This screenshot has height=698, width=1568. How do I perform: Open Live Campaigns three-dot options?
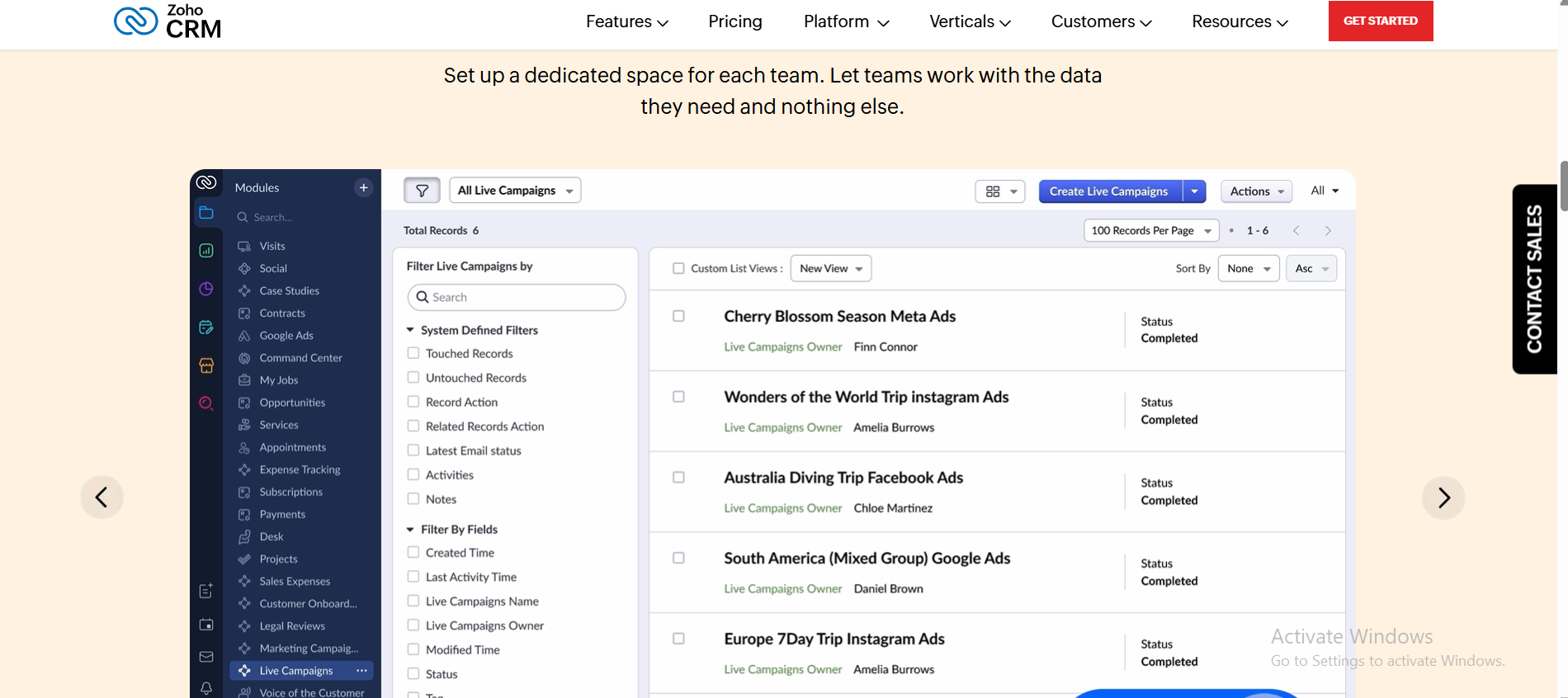pyautogui.click(x=361, y=671)
